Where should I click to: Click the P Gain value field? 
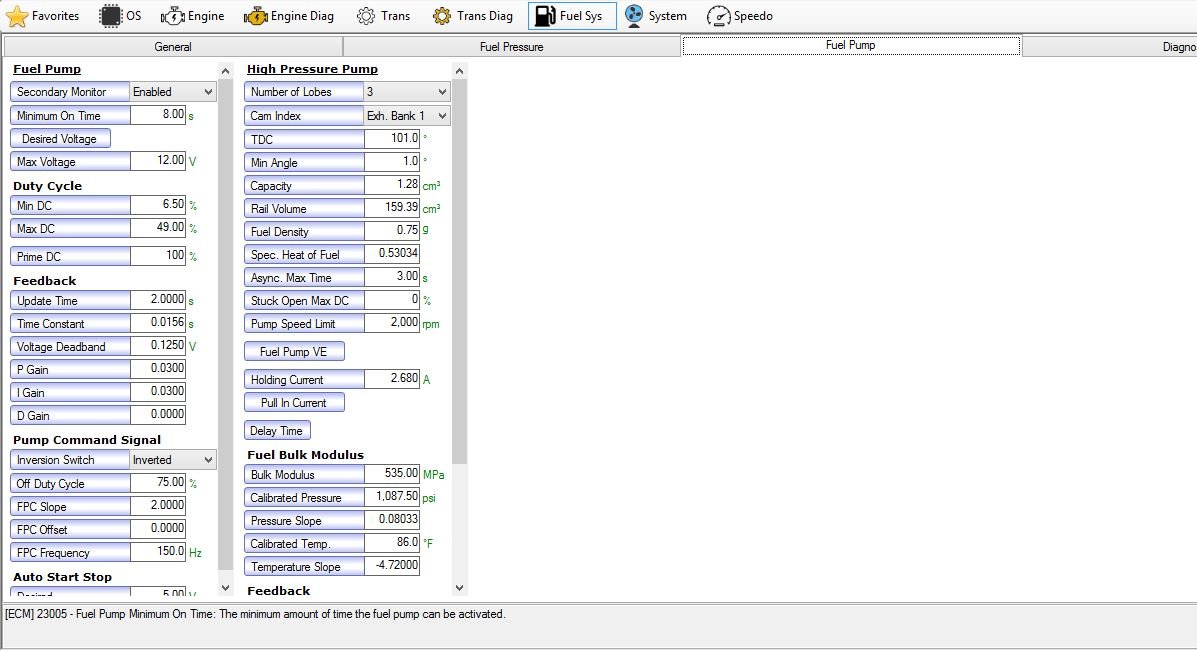point(158,369)
